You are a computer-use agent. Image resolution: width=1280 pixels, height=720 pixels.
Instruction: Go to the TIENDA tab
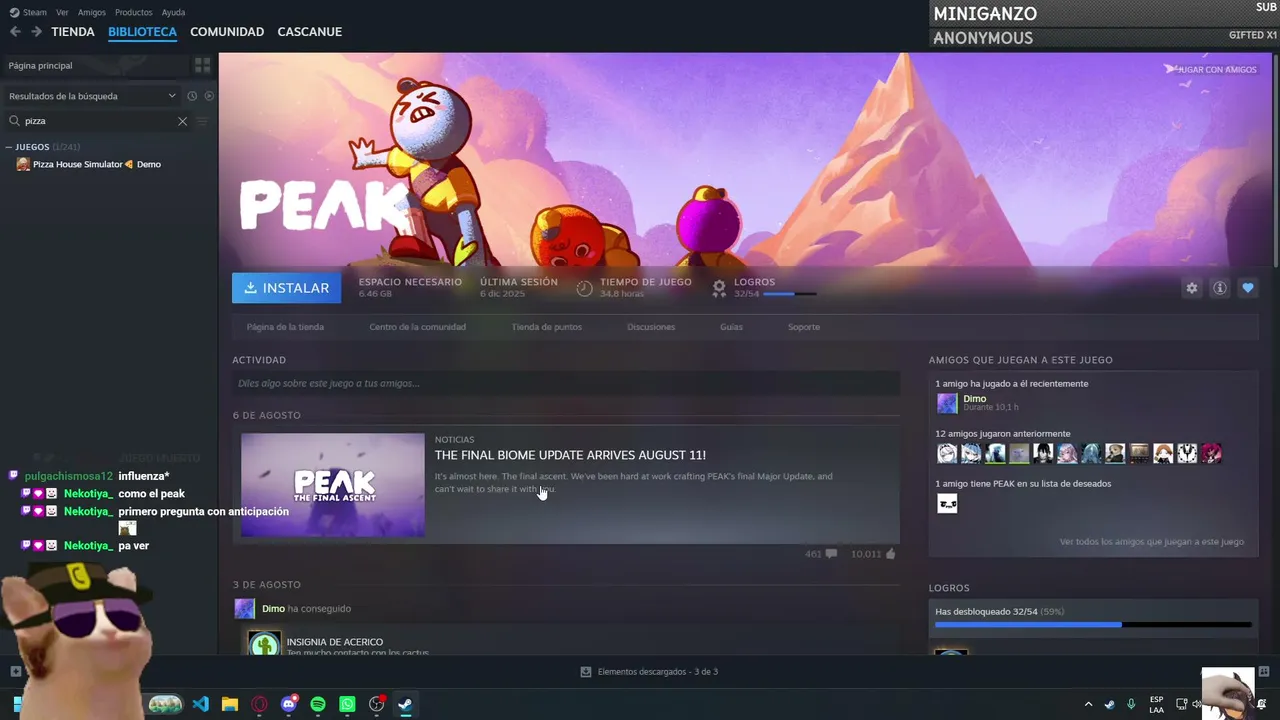[73, 32]
